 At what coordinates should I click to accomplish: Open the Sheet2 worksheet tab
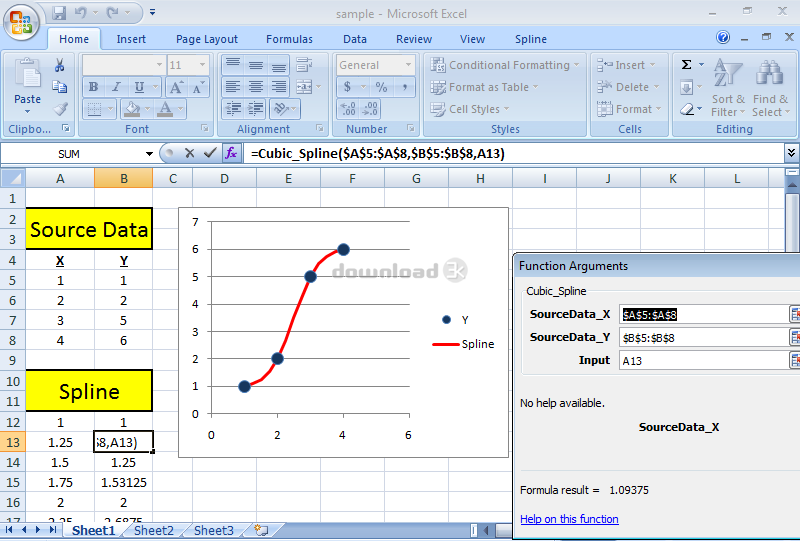point(153,531)
